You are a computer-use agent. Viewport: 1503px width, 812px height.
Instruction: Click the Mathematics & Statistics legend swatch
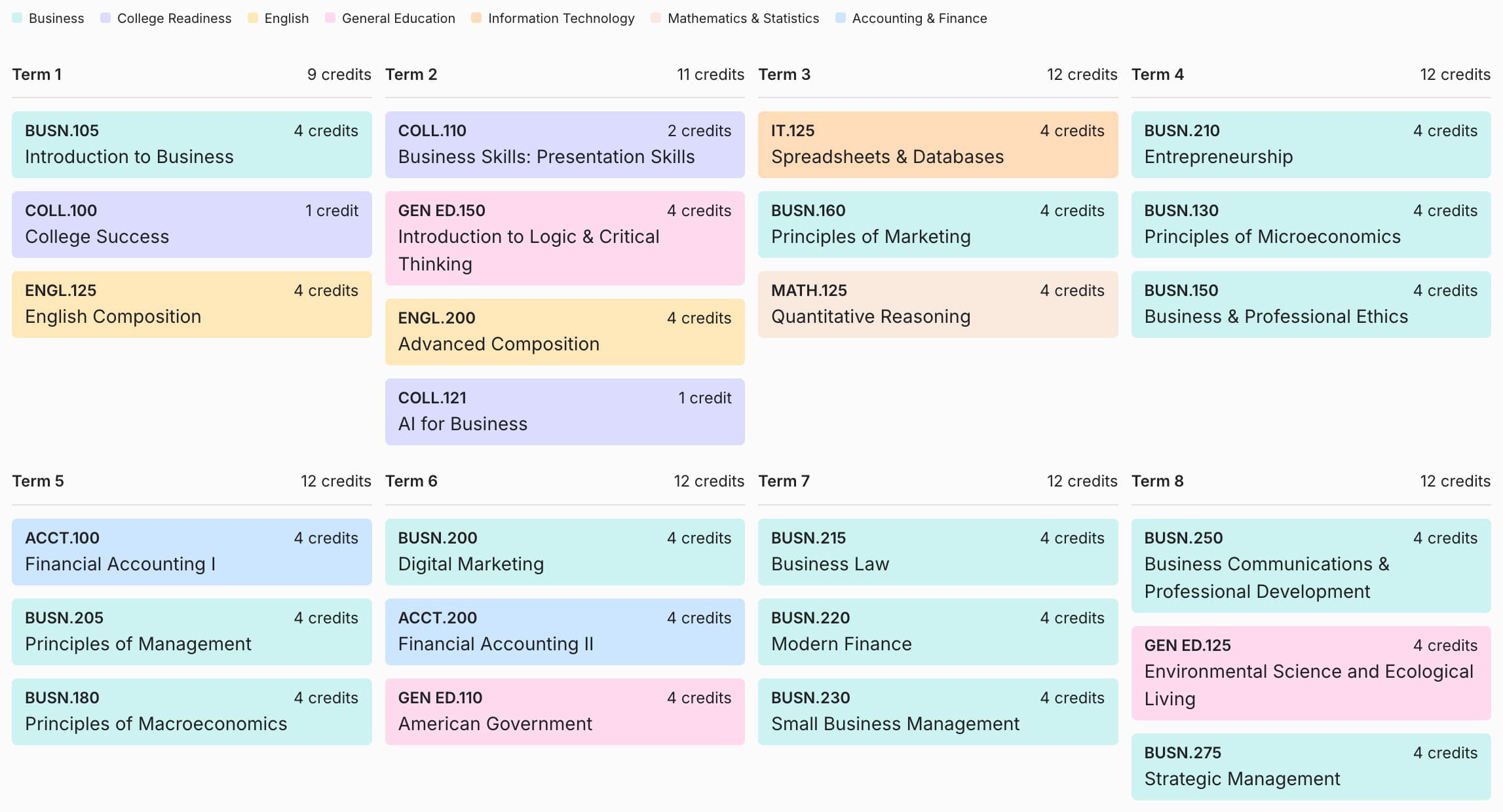(656, 18)
